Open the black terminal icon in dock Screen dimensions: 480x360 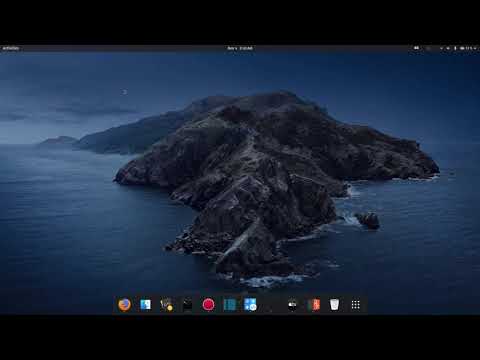pyautogui.click(x=187, y=305)
